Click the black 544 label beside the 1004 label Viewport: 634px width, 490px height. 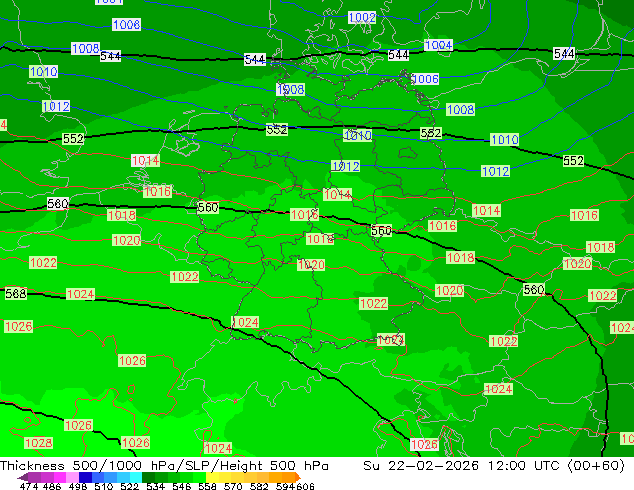[398, 55]
